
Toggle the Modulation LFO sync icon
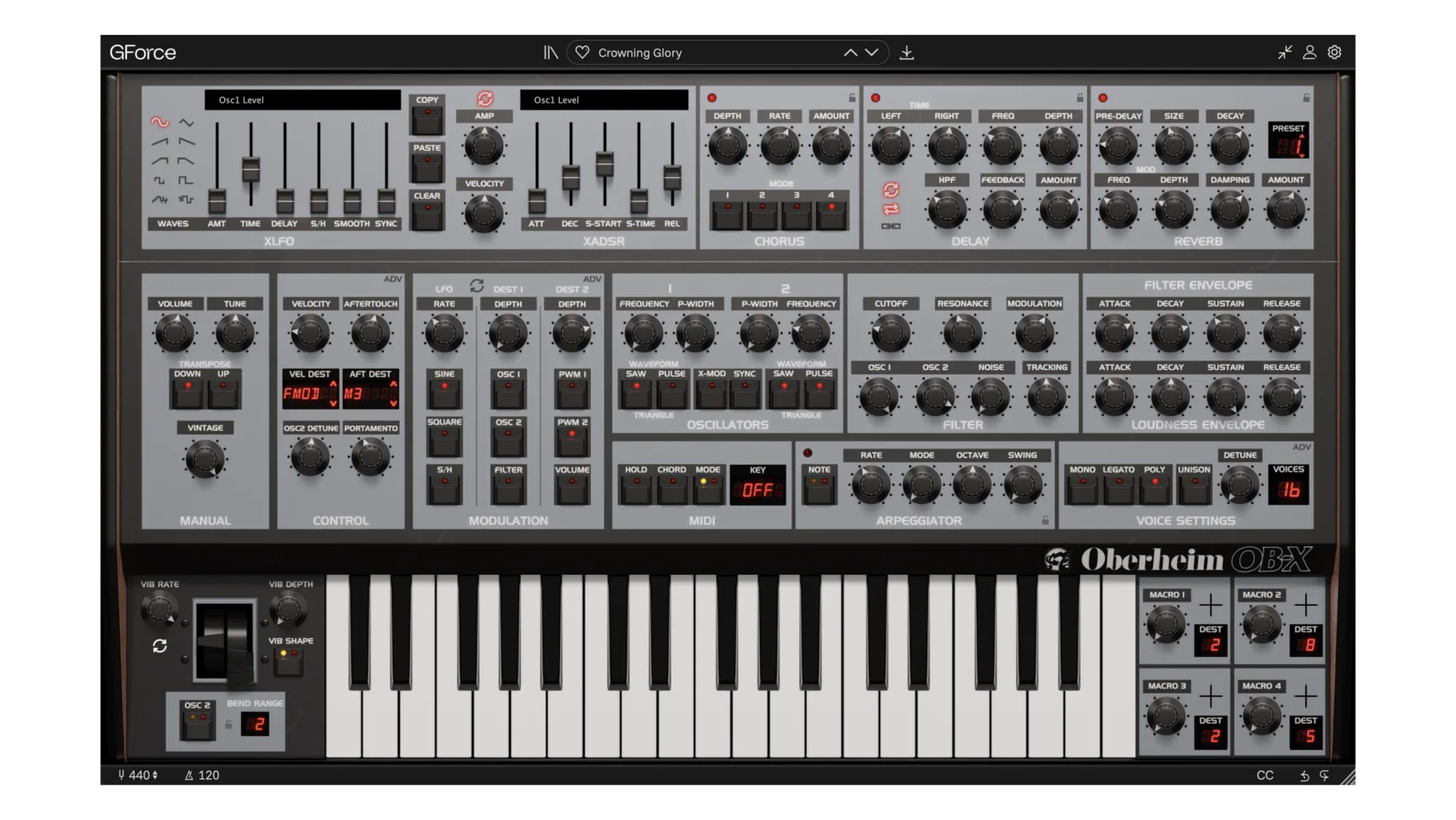pos(477,285)
